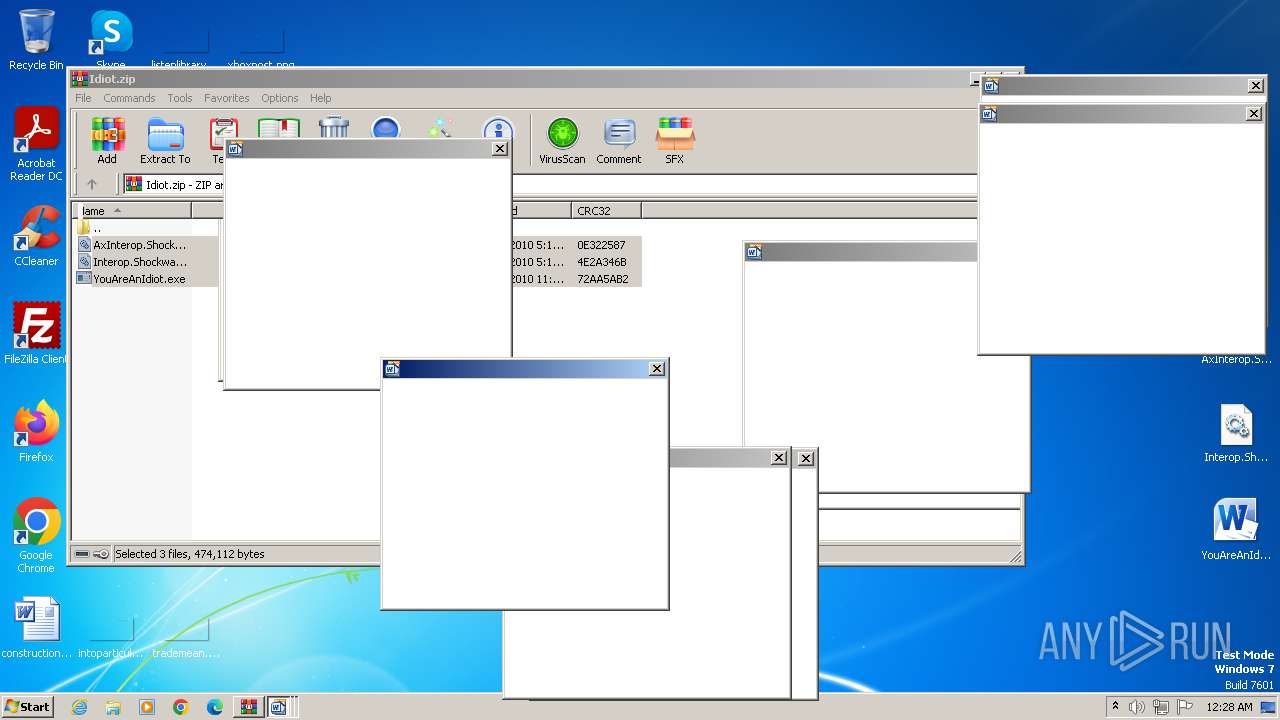
Task: Open the Tools menu
Action: tap(180, 98)
